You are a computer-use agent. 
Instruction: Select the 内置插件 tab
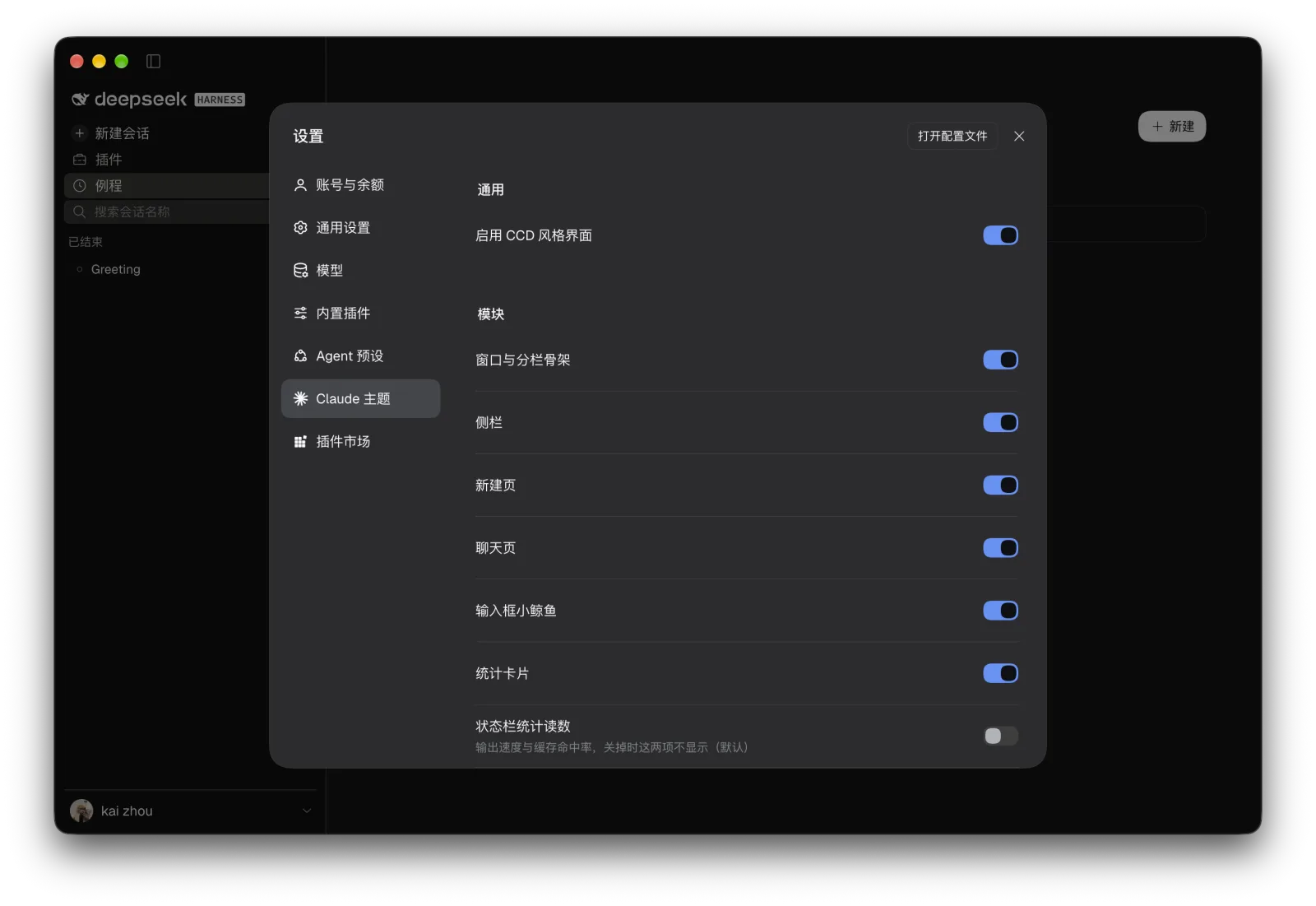click(360, 314)
